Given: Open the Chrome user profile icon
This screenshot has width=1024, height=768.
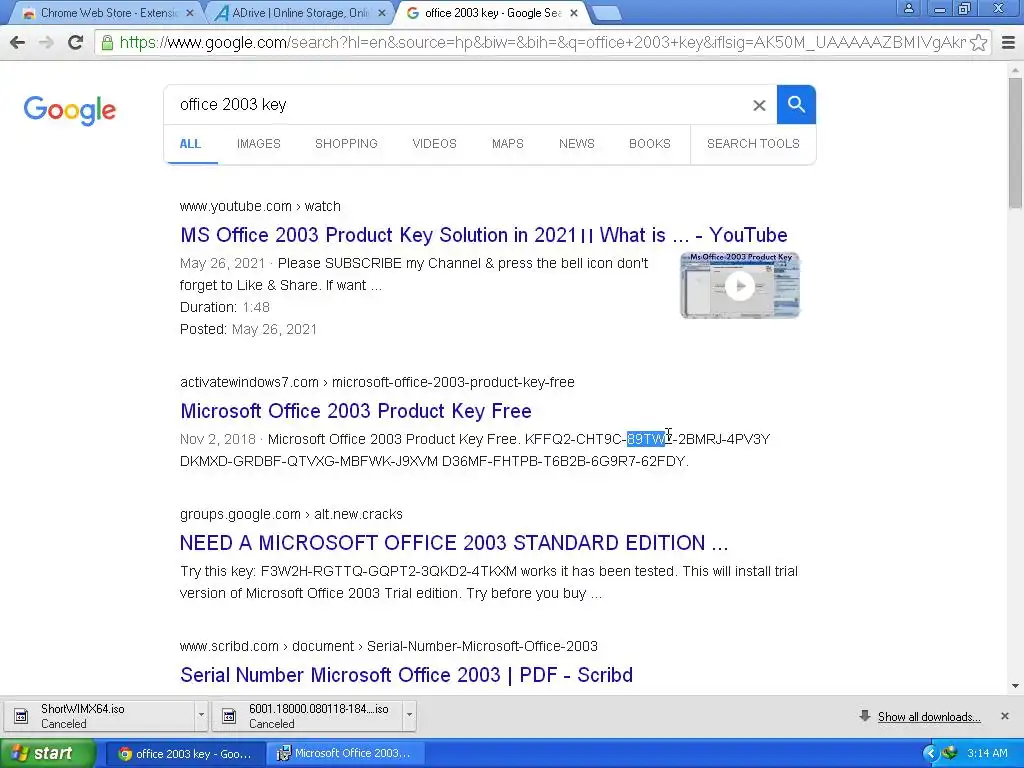Looking at the screenshot, I should click(x=908, y=9).
